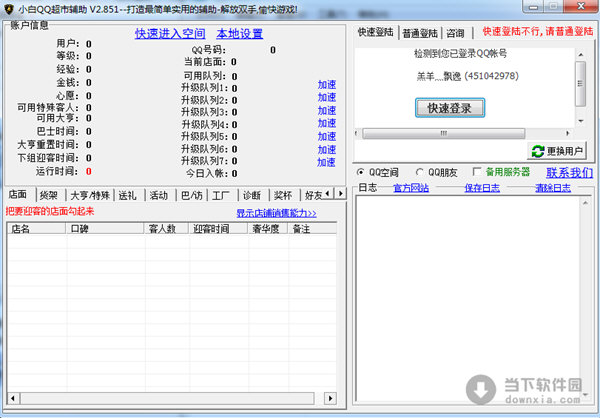Click the 运行时间 red value 0
Viewport: 600px width, 418px height.
click(x=88, y=171)
